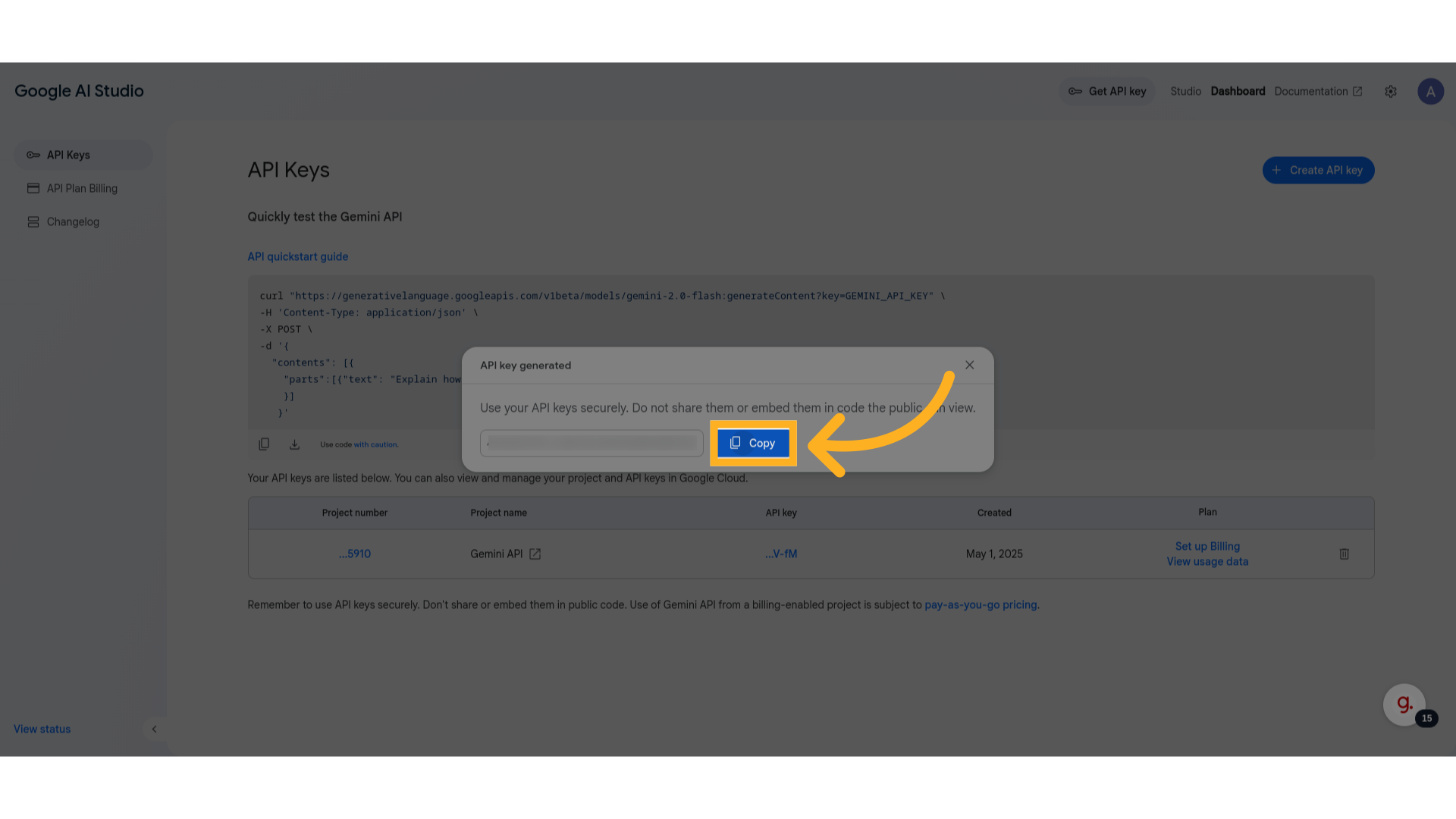Viewport: 1456px width, 819px height.
Task: Click the API key ...V-fM link
Action: pos(781,554)
